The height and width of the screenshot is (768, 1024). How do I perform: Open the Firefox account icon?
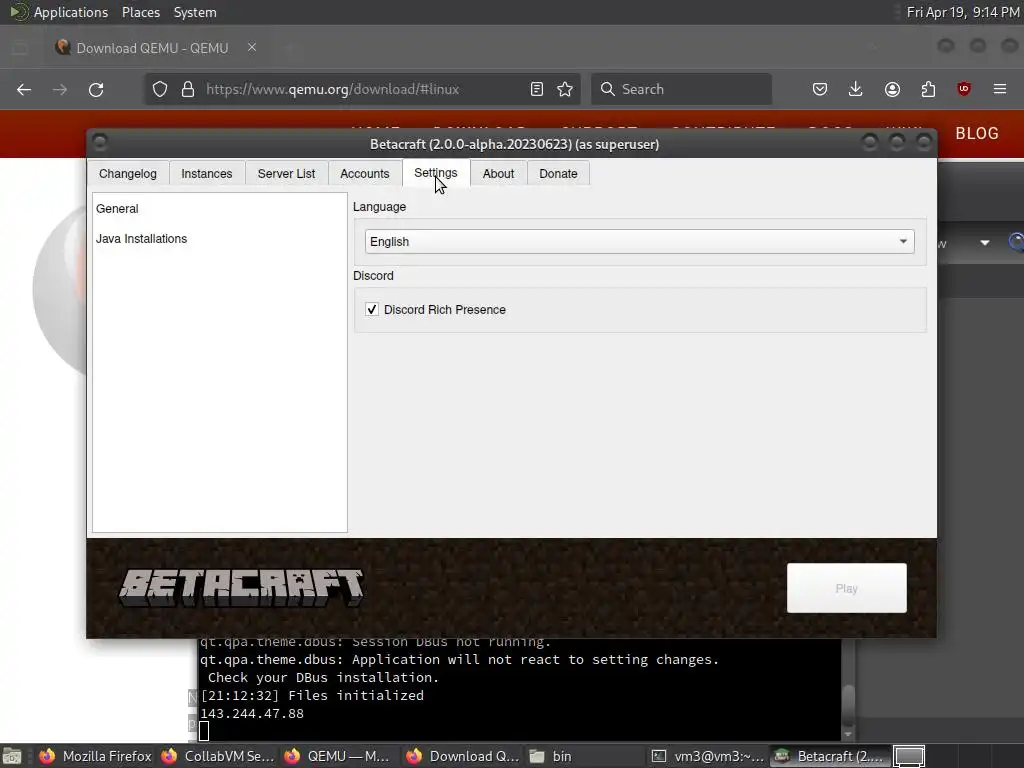coord(892,89)
